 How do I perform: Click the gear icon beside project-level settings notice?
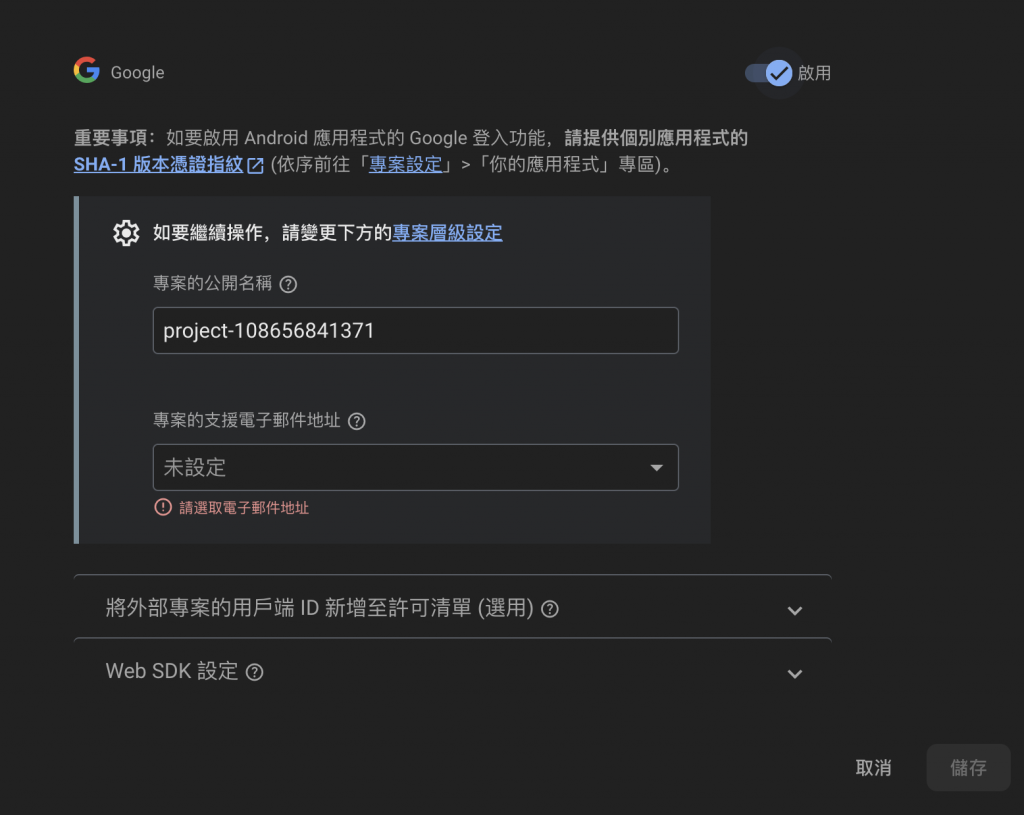[x=126, y=233]
